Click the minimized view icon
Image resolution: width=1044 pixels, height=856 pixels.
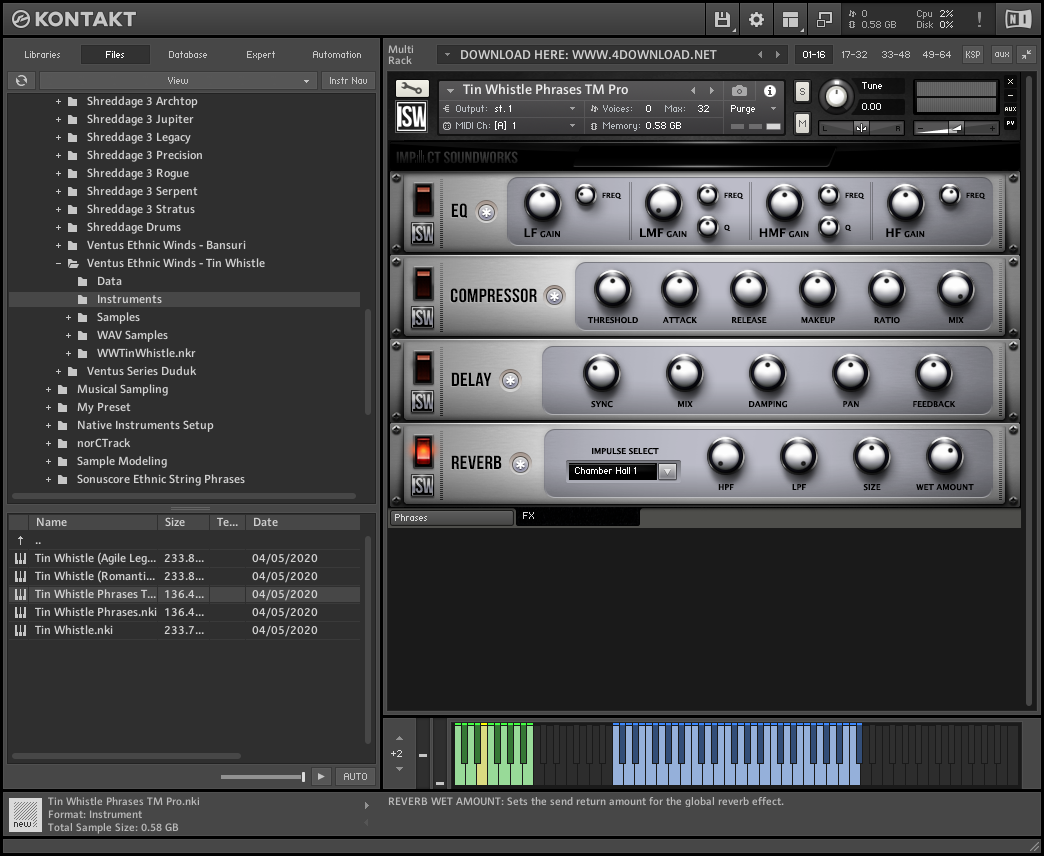[824, 19]
